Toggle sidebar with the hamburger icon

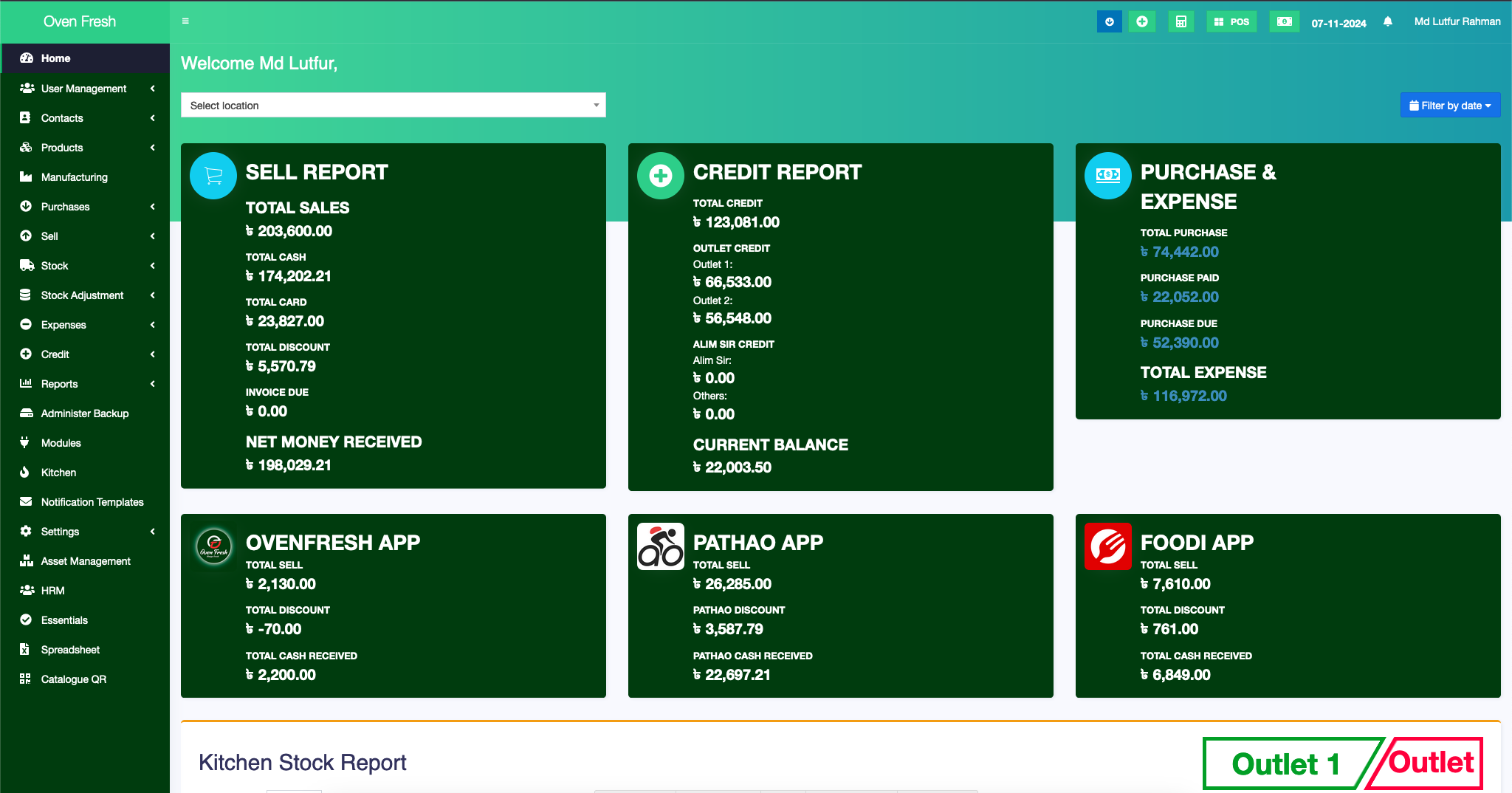click(185, 21)
